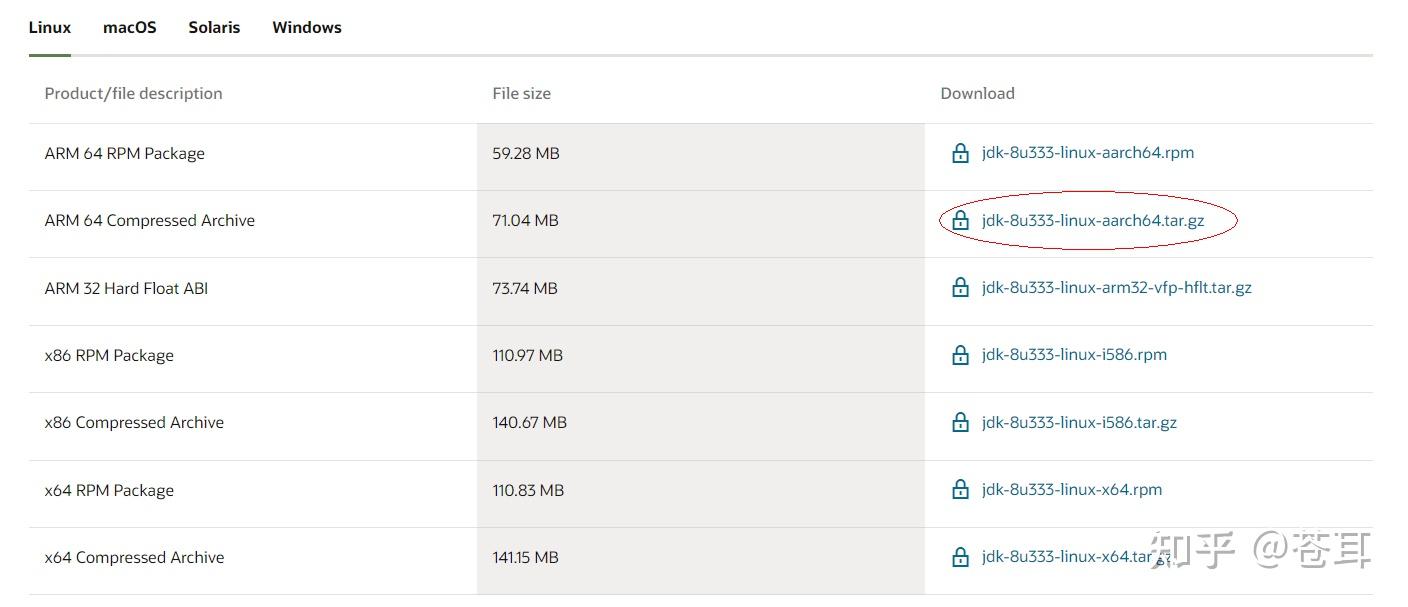Viewport: 1408px width, 607px height.
Task: Click lock icon beside jdk-8u333-linux-x64.tar.gz
Action: click(x=960, y=557)
